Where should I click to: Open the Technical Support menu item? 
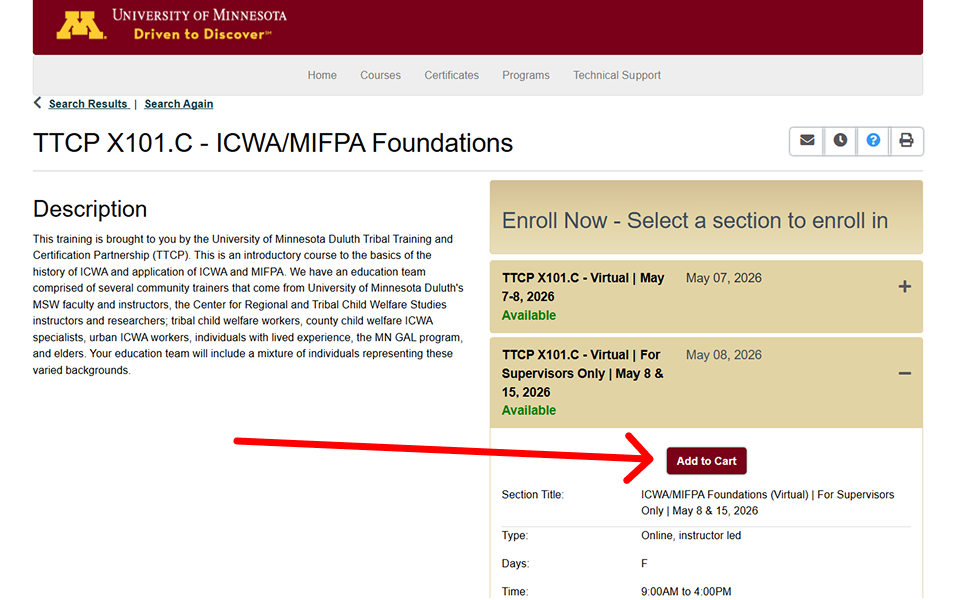pyautogui.click(x=617, y=75)
